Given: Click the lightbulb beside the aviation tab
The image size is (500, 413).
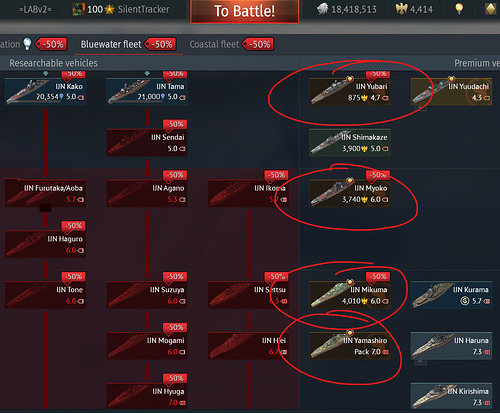Looking at the screenshot, I should click(27, 44).
